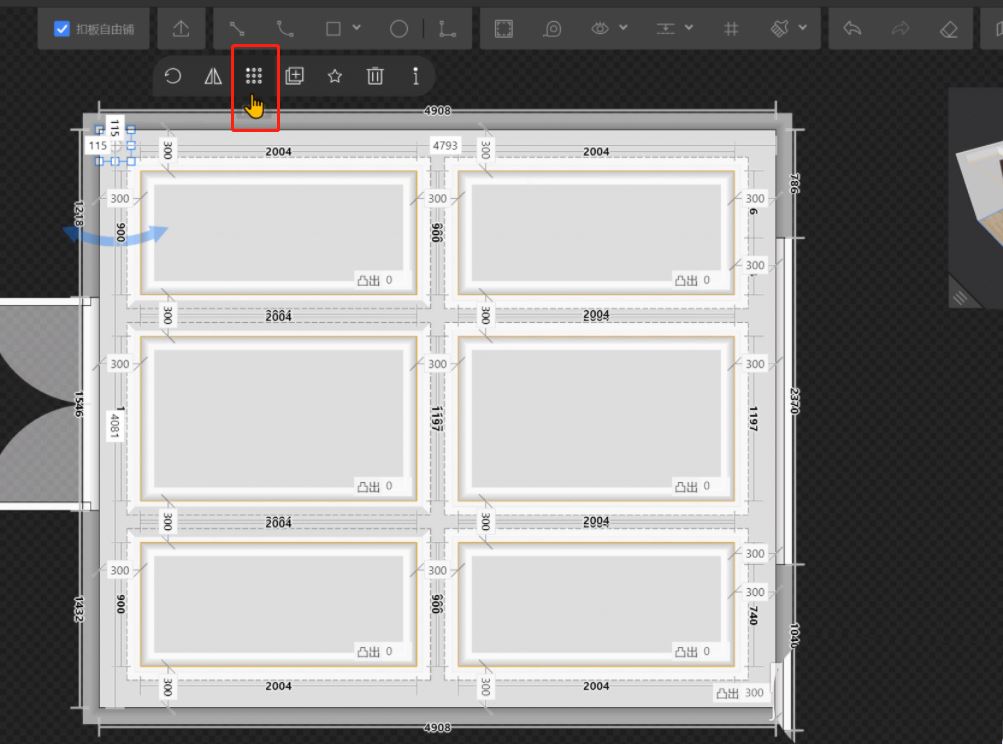The height and width of the screenshot is (744, 1003).
Task: Select the circle shape tool
Action: point(398,29)
